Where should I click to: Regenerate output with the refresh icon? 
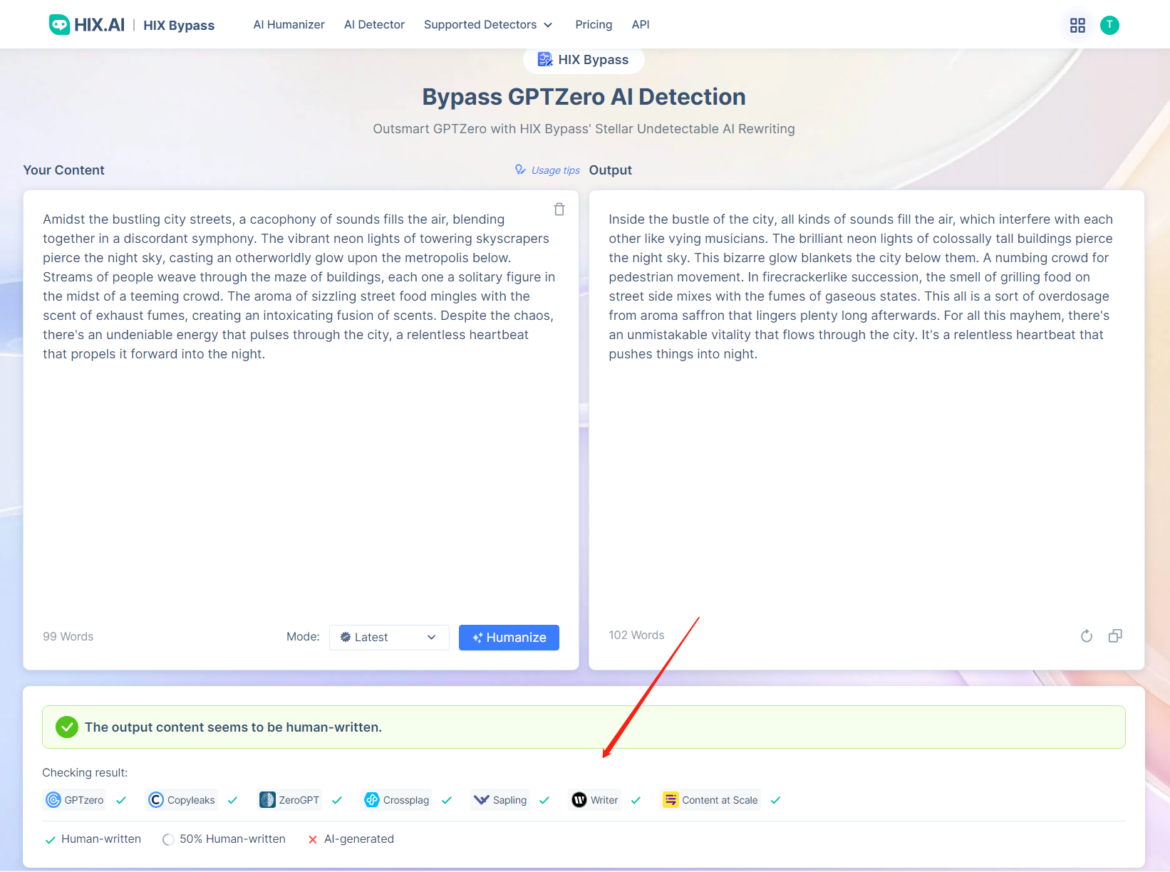1086,636
